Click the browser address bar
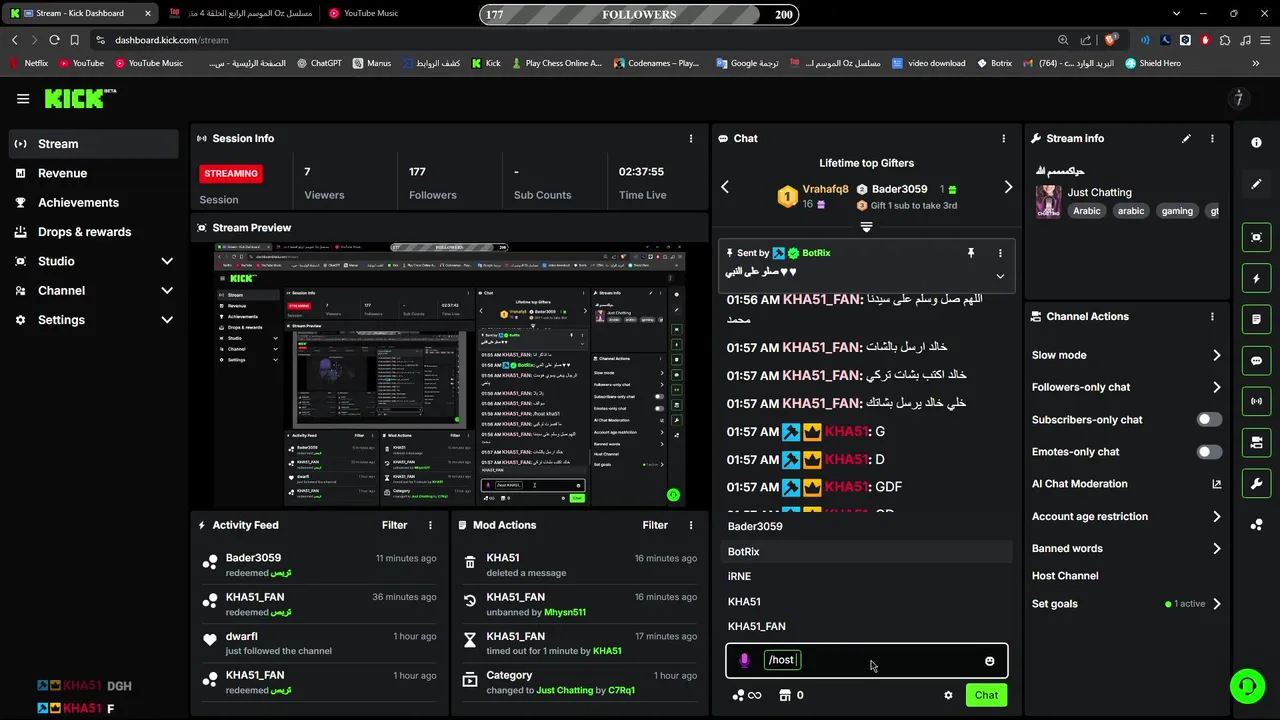Image resolution: width=1280 pixels, height=720 pixels. pyautogui.click(x=578, y=40)
